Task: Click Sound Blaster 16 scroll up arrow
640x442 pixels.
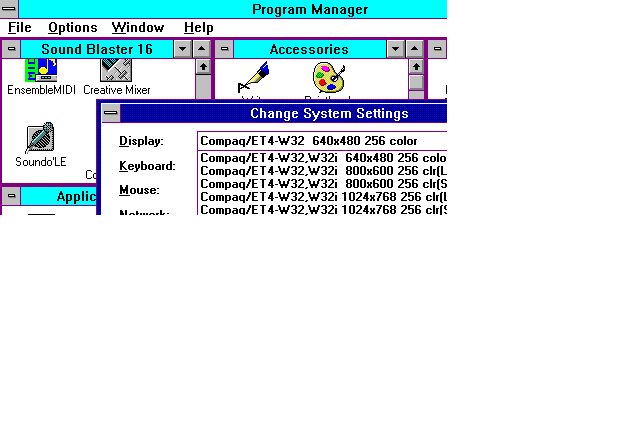Action: pyautogui.click(x=203, y=67)
